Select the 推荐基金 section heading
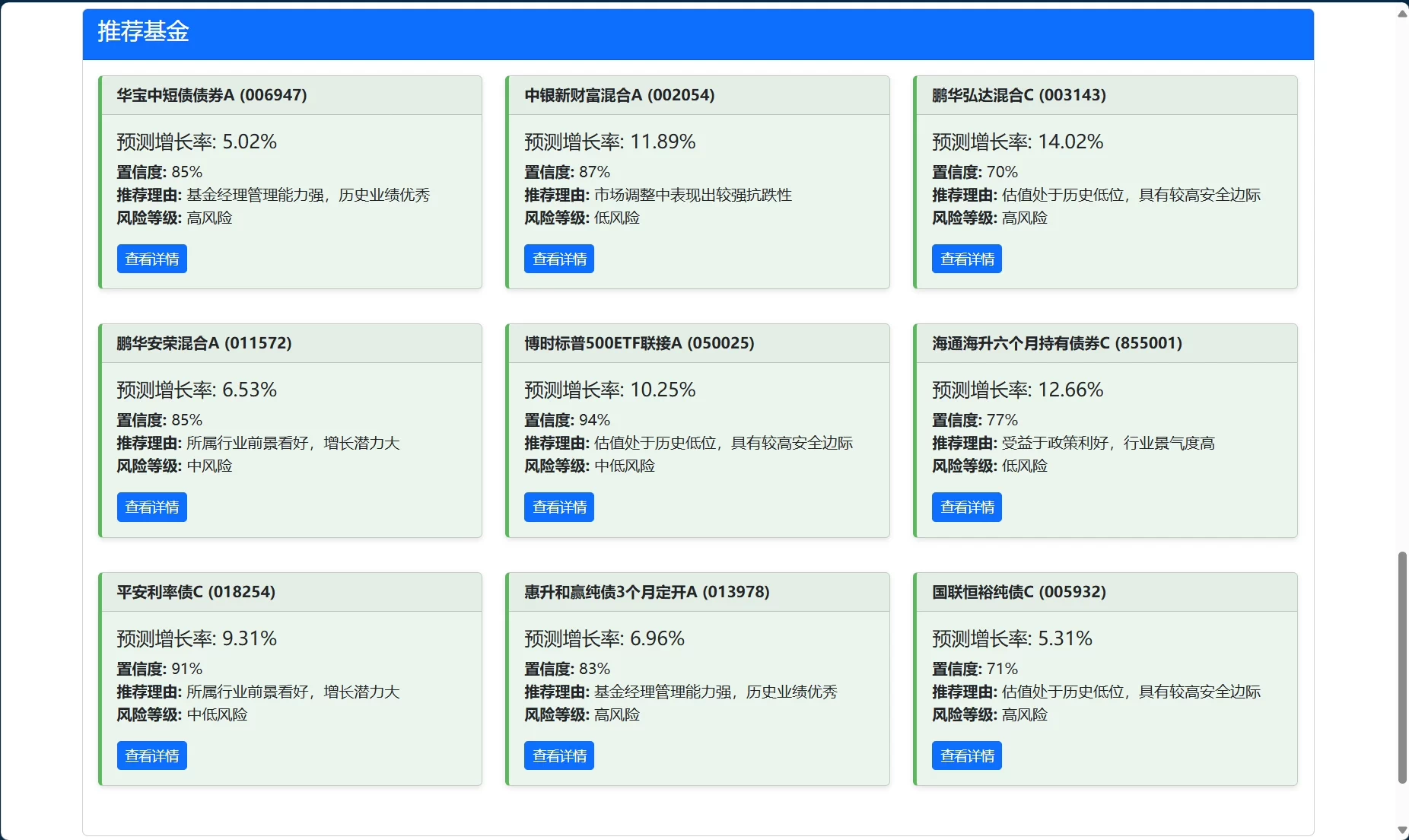The height and width of the screenshot is (840, 1409). click(143, 31)
